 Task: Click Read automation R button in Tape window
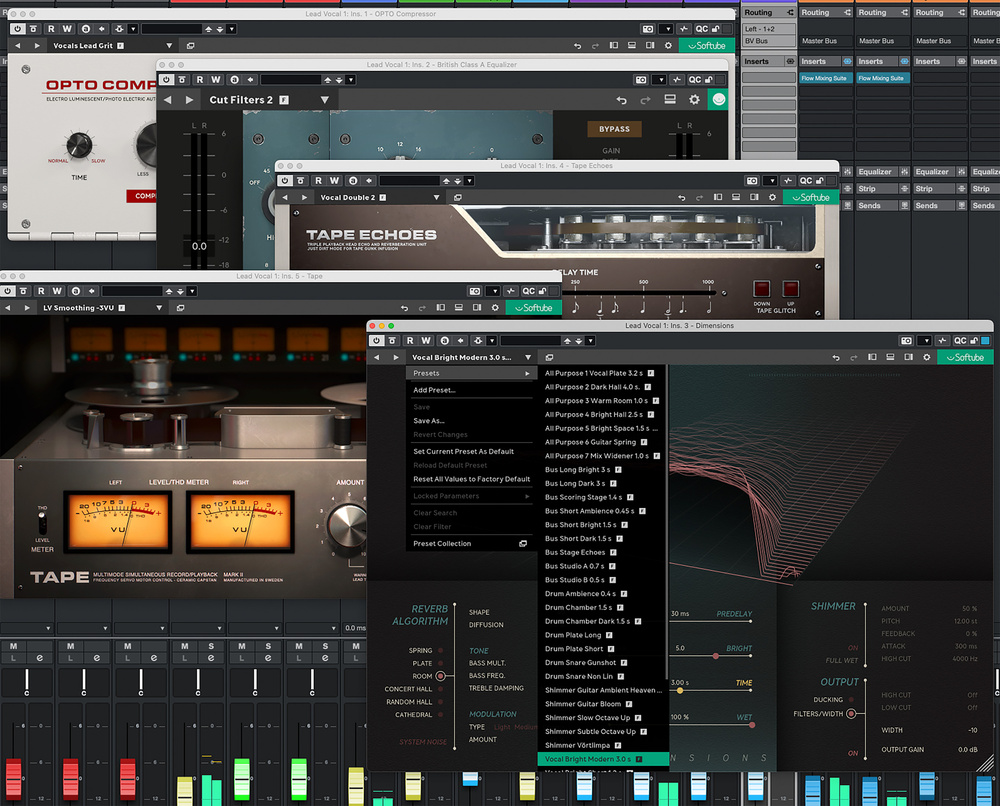41,291
